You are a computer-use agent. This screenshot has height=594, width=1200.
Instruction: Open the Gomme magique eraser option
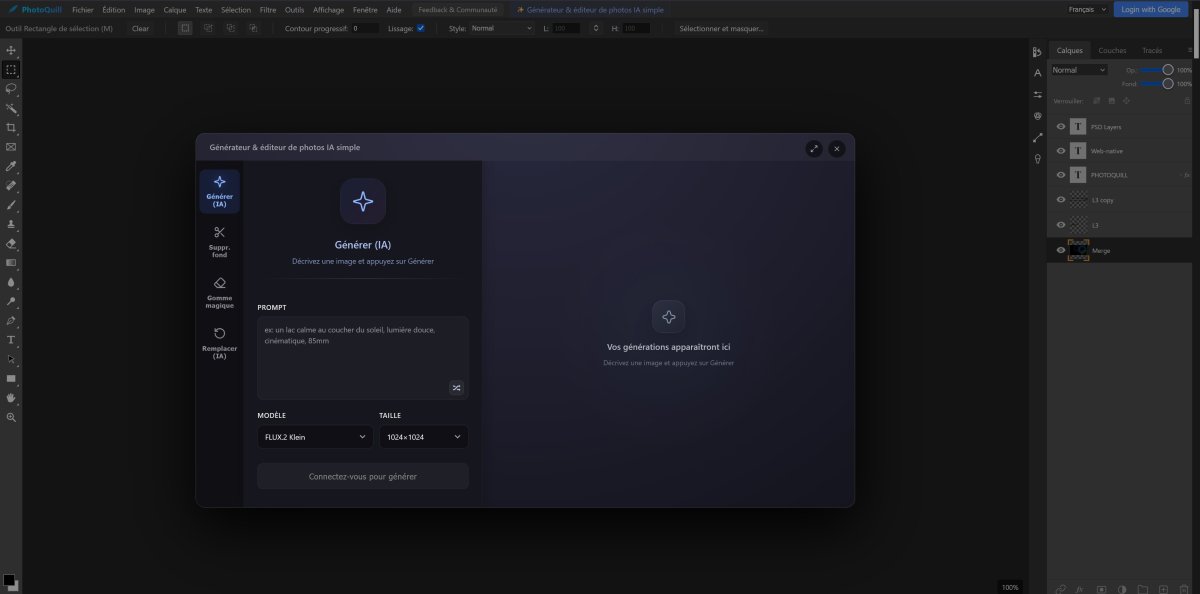(219, 293)
